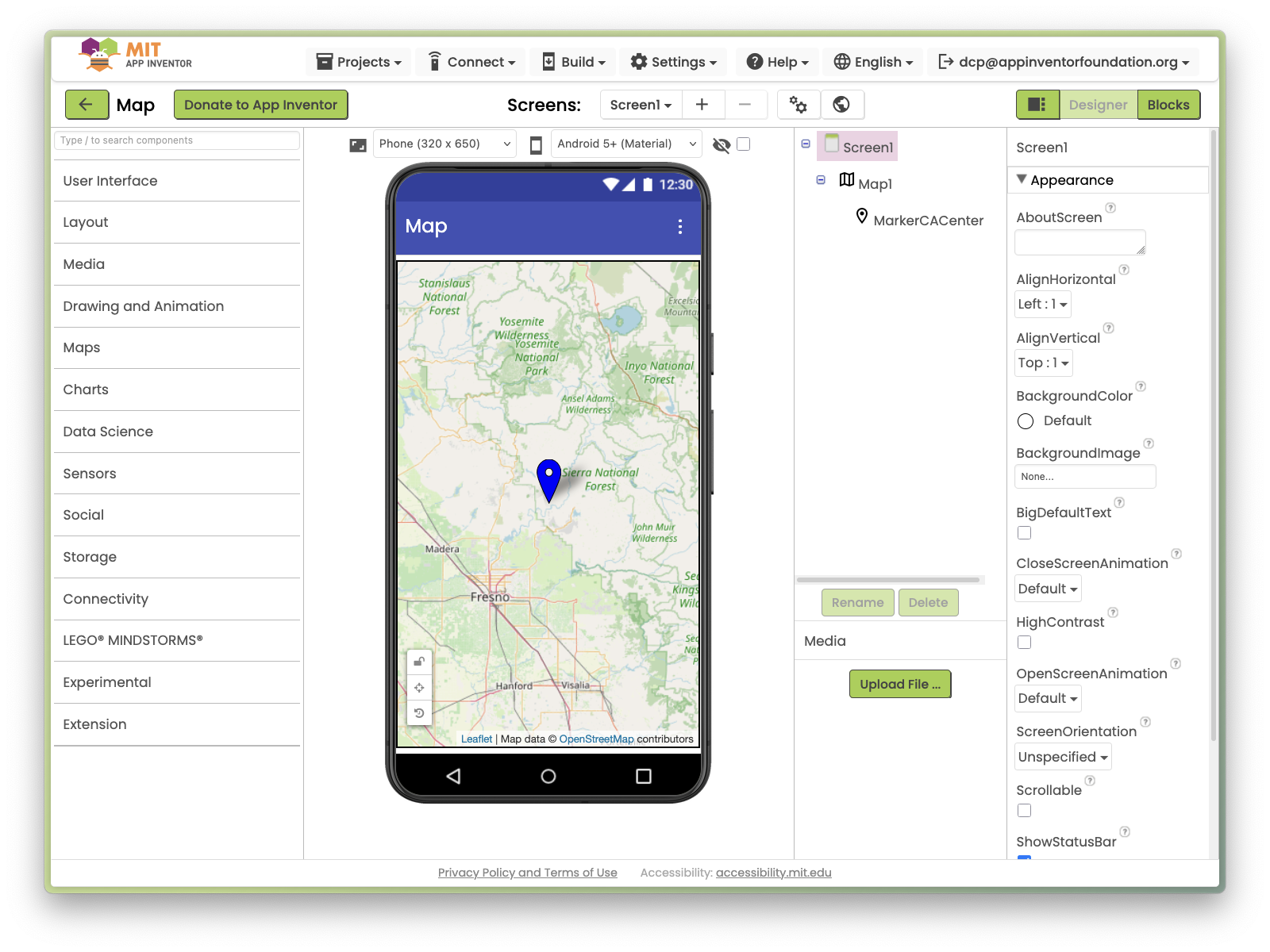Open MIT App Inventor logo home
Viewport: 1270px width, 952px height.
pos(136,55)
